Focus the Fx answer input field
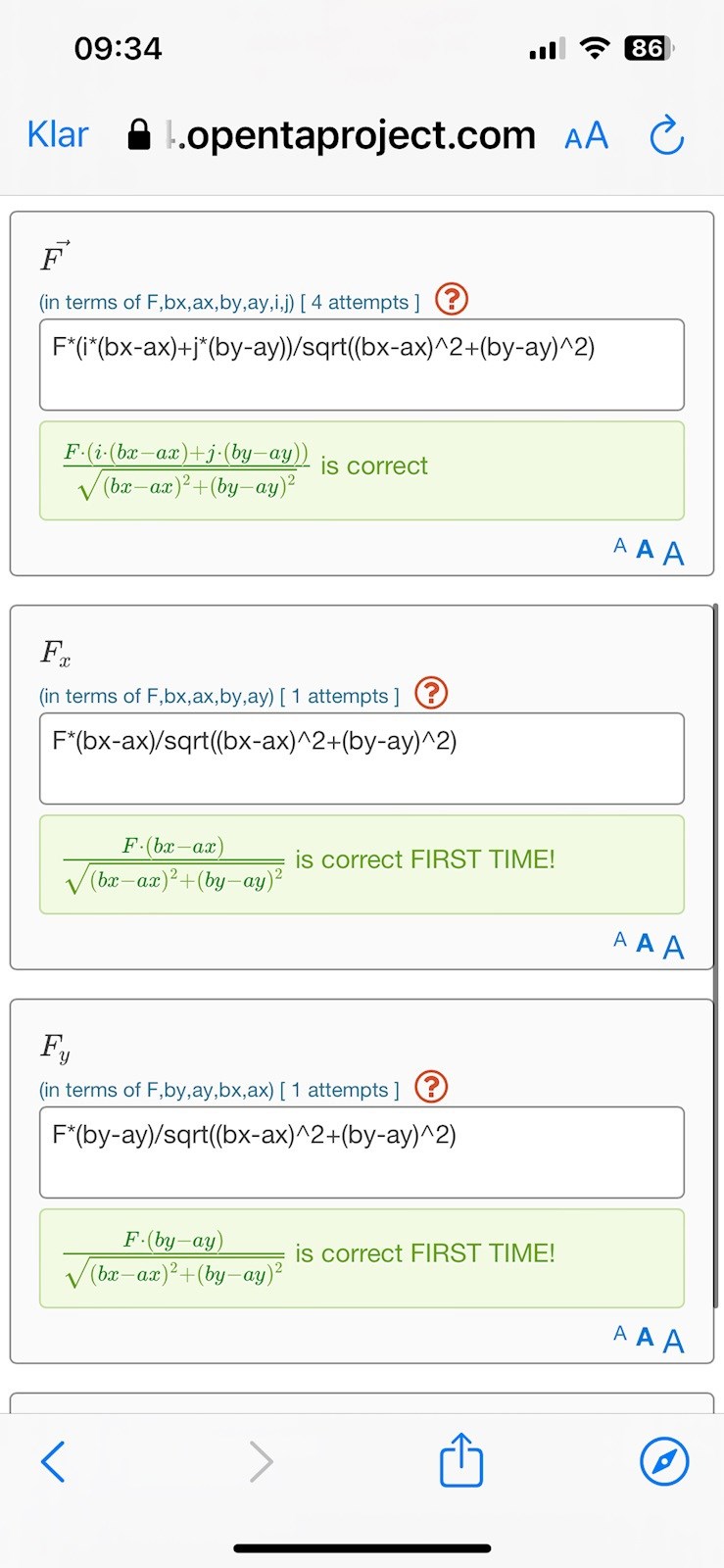Screen dimensions: 724x1568 tap(362, 758)
